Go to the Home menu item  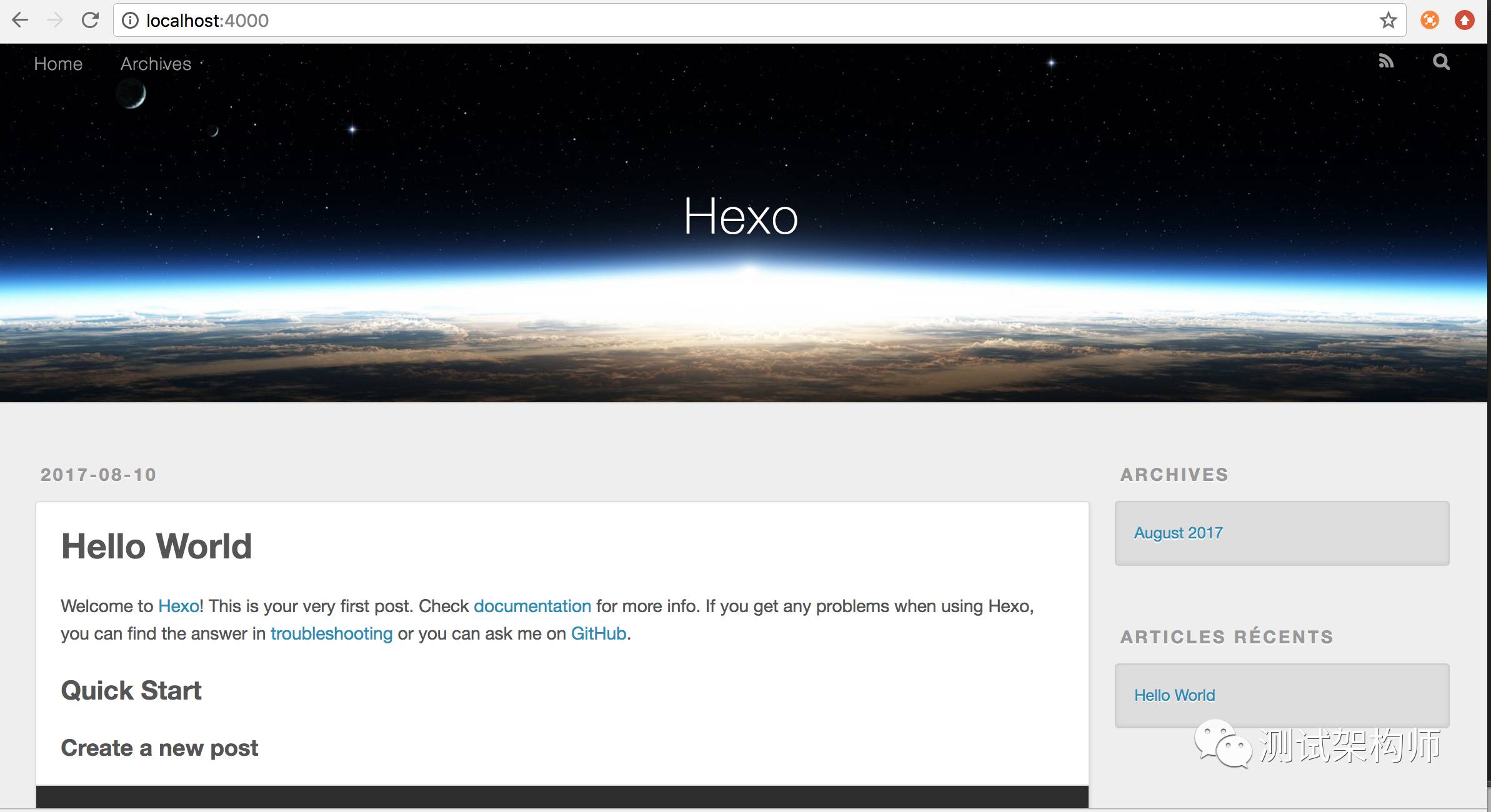click(x=58, y=64)
